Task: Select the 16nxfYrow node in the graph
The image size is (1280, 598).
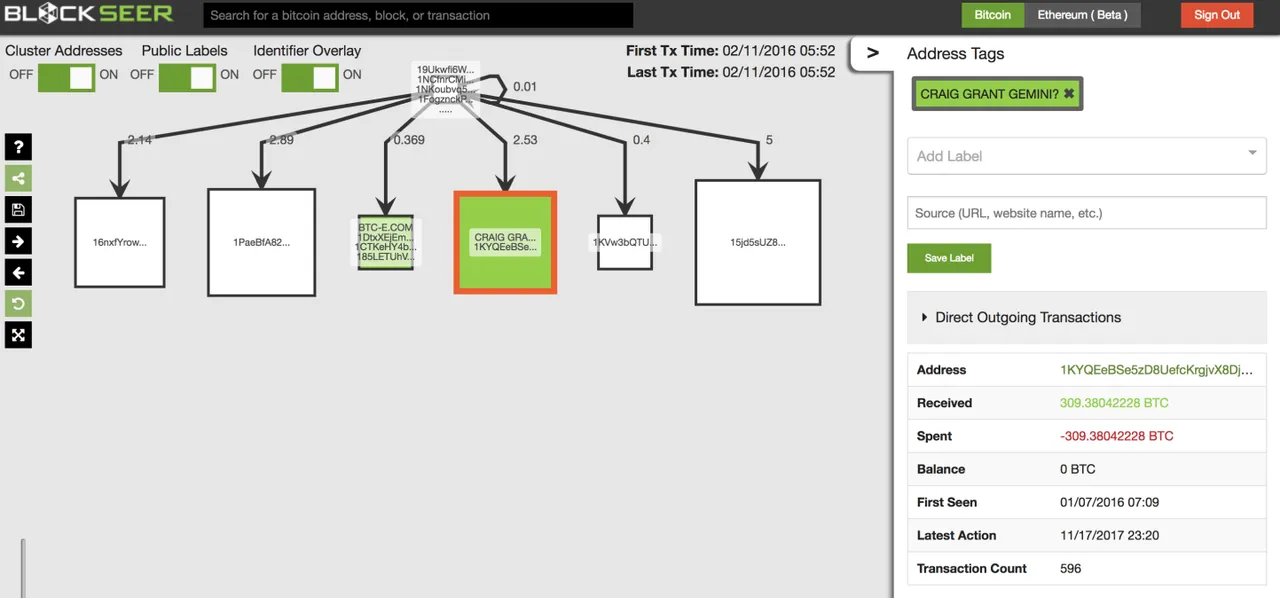Action: coord(119,242)
